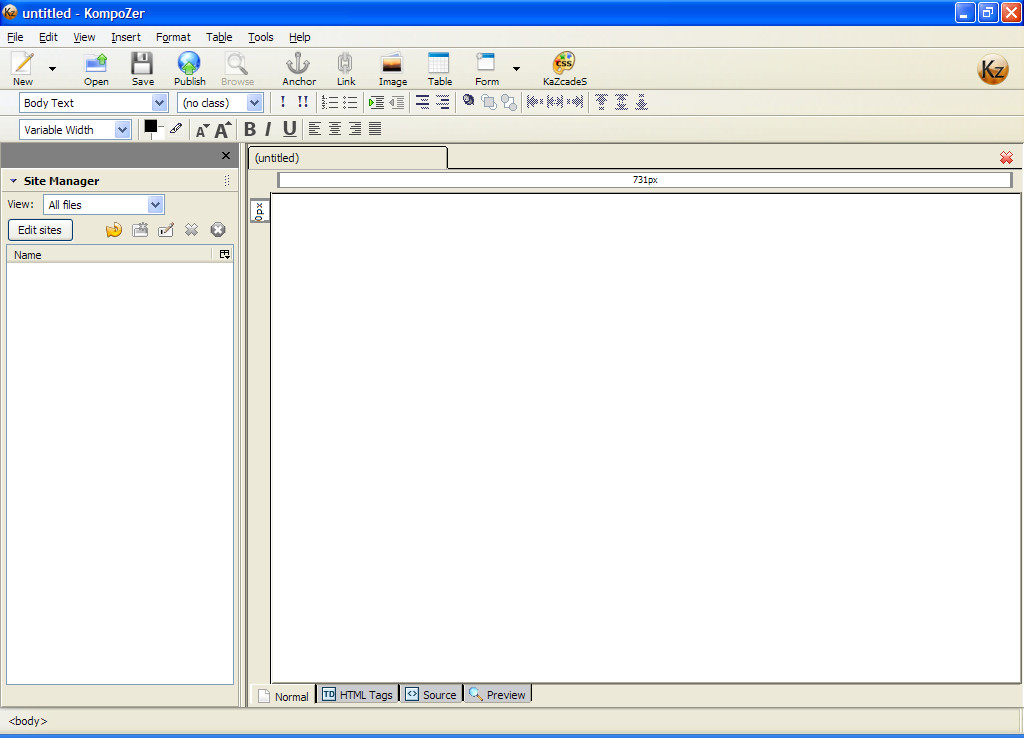Increase font size with large A icon
Screen dimensions: 1024x738
pyautogui.click(x=223, y=129)
